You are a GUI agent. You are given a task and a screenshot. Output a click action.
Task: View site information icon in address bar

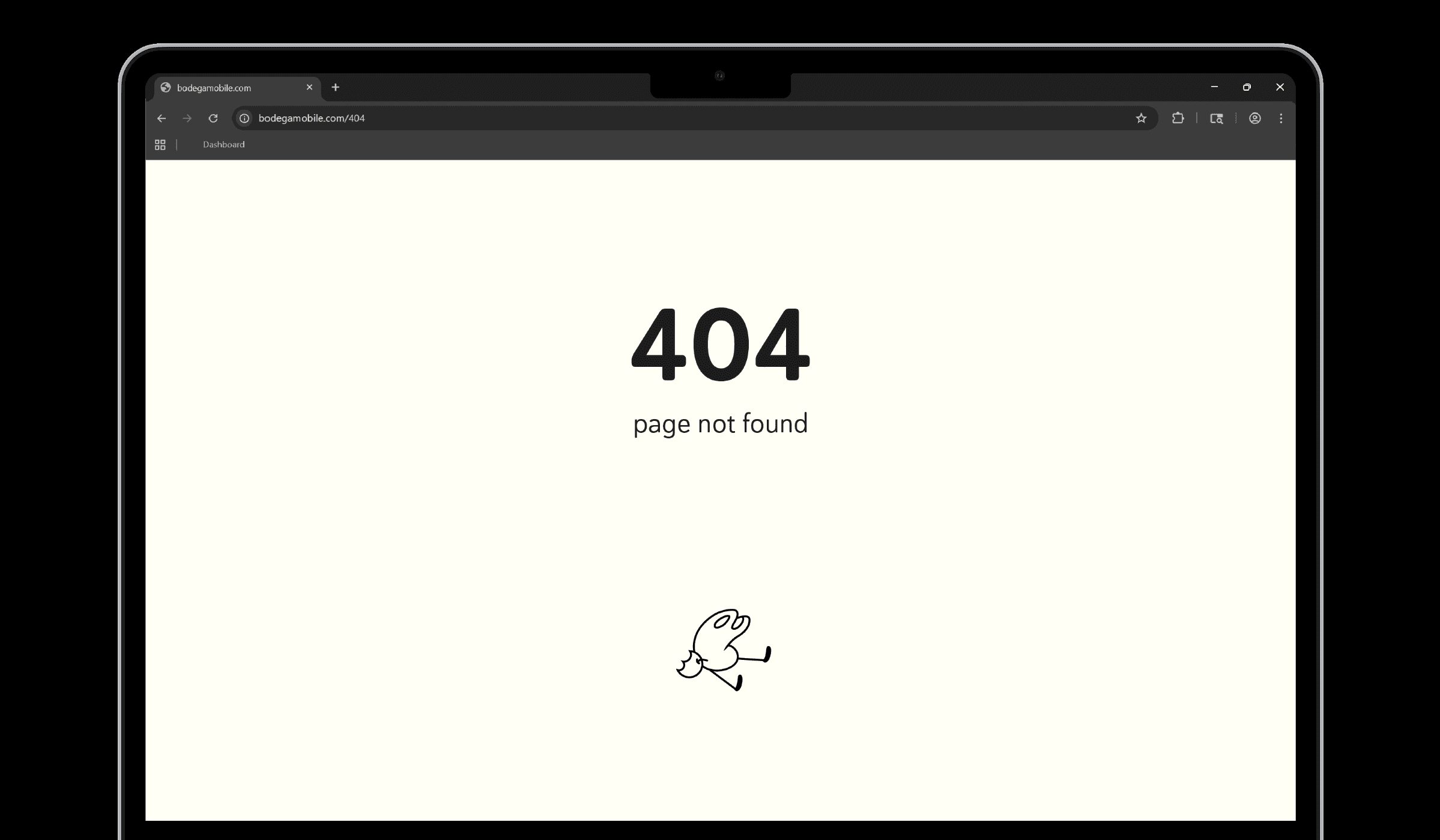point(244,118)
